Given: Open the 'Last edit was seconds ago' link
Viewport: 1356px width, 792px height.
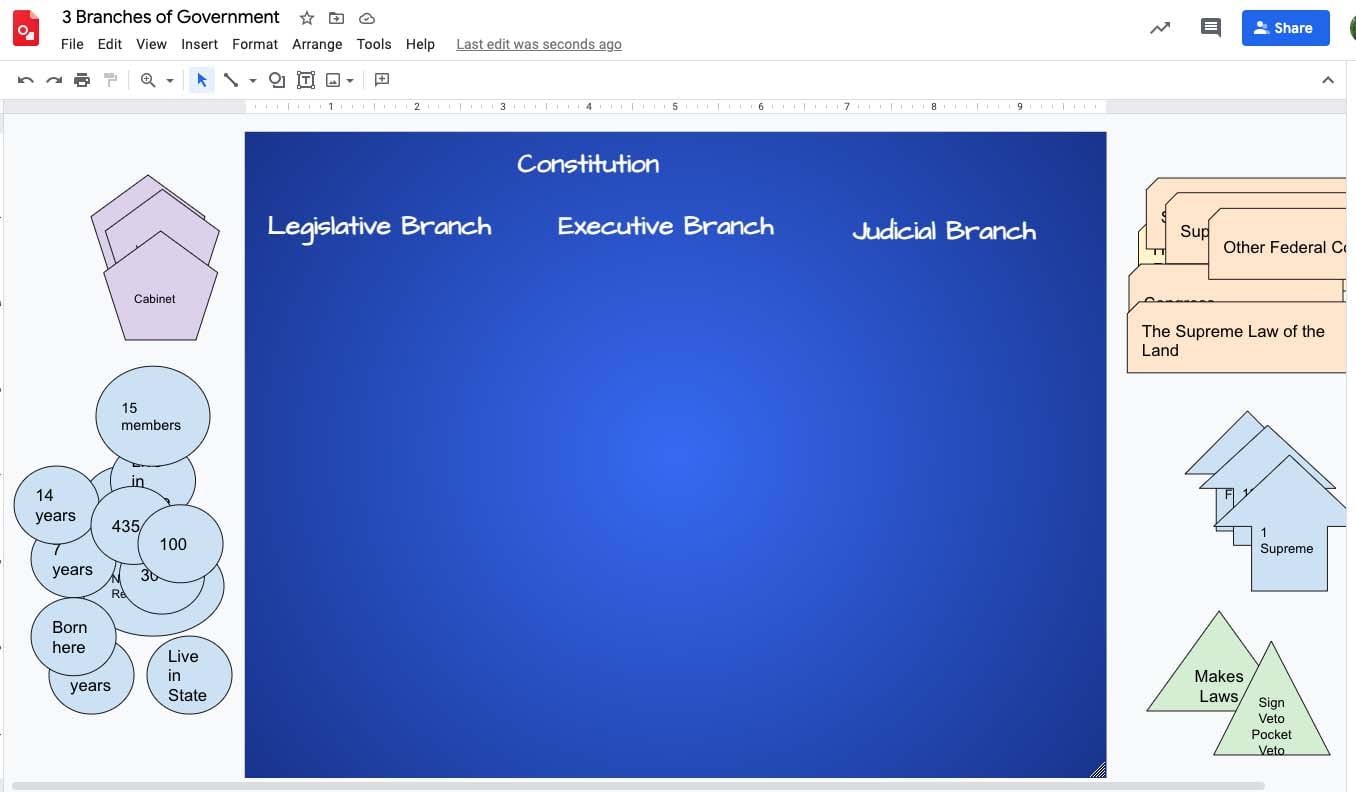Looking at the screenshot, I should coord(539,44).
